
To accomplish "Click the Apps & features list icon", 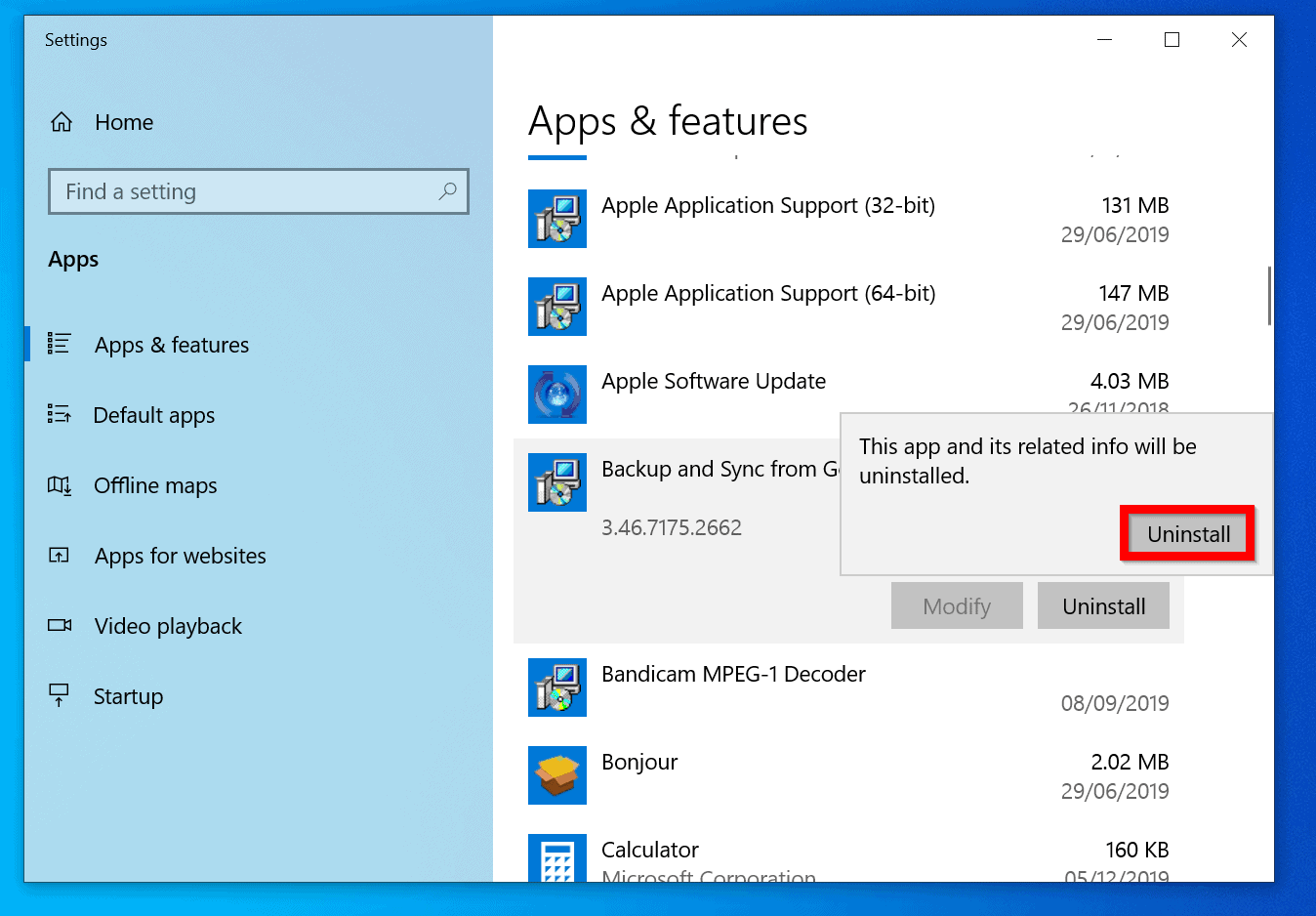I will [x=59, y=344].
